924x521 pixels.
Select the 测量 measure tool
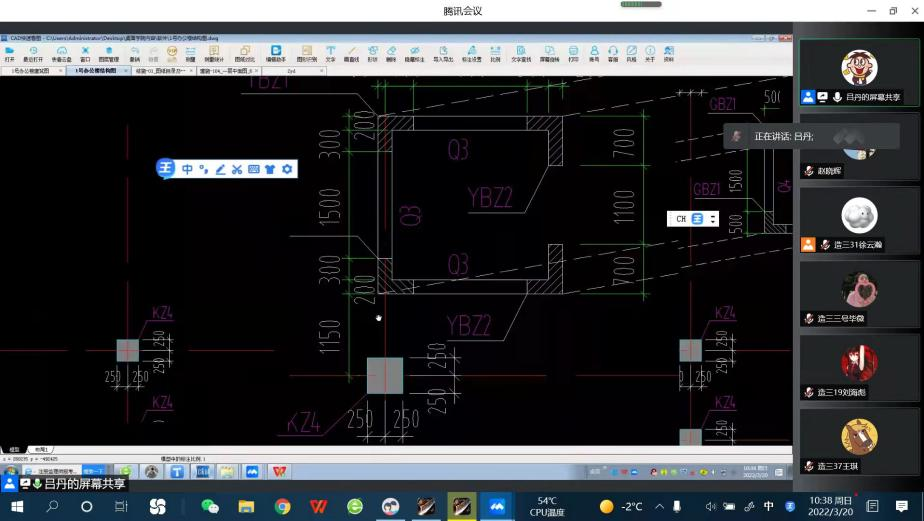point(190,54)
